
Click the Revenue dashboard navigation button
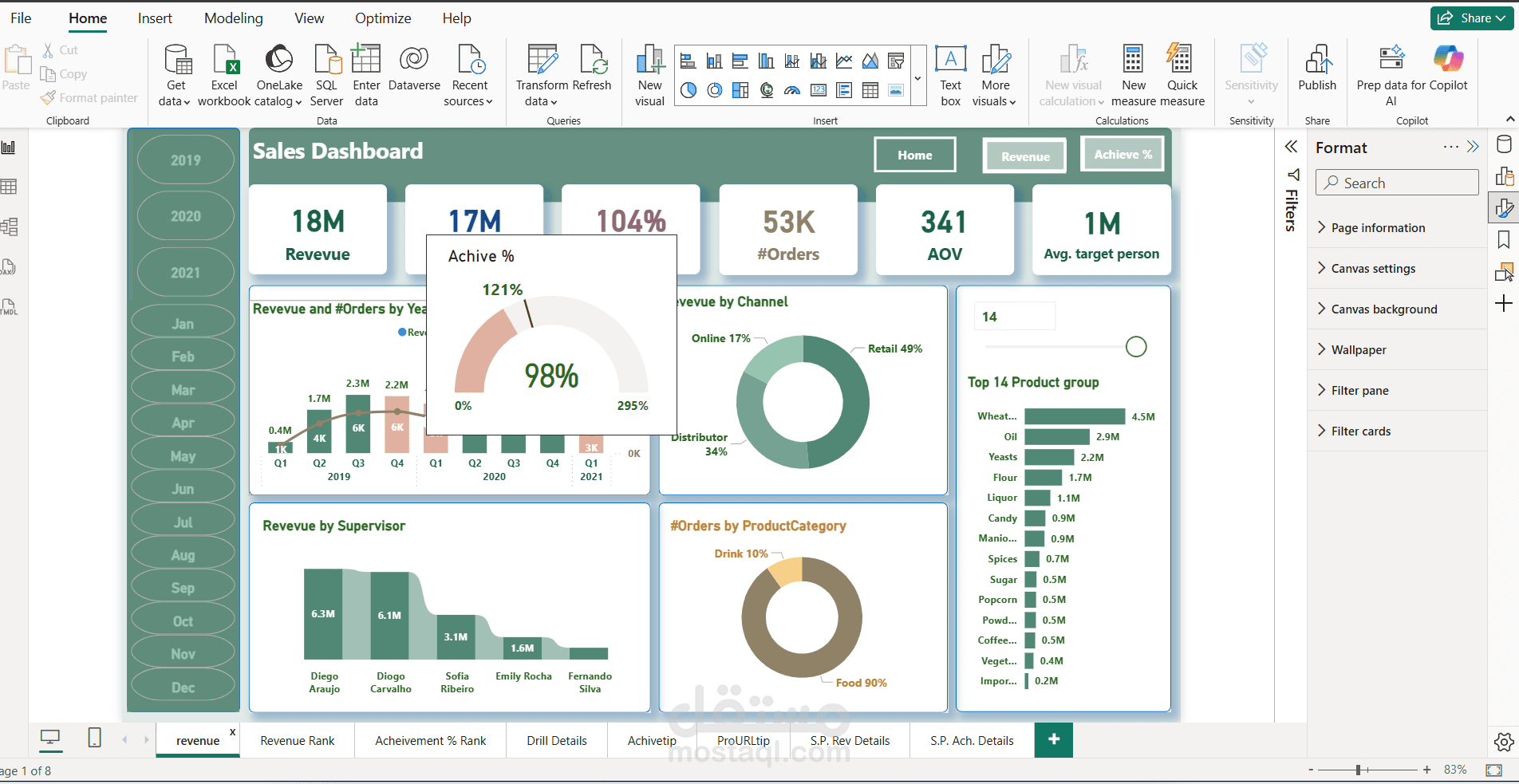click(1025, 156)
